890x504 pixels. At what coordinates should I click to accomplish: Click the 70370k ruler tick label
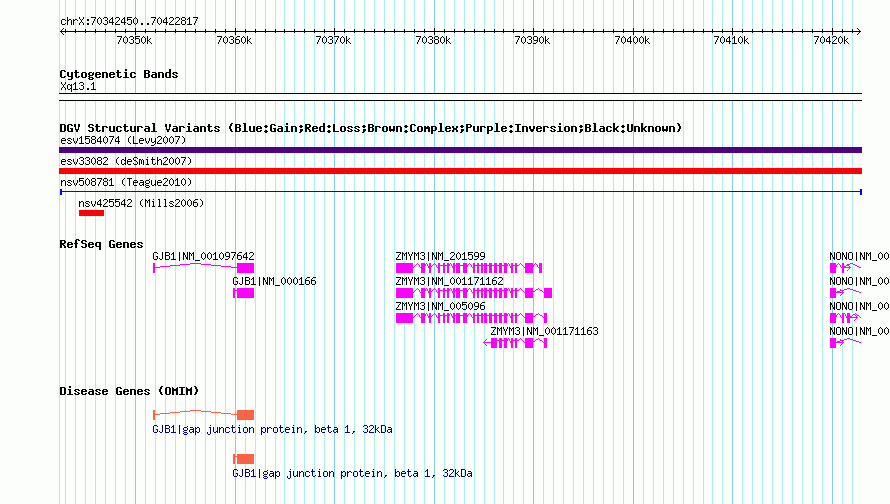333,40
